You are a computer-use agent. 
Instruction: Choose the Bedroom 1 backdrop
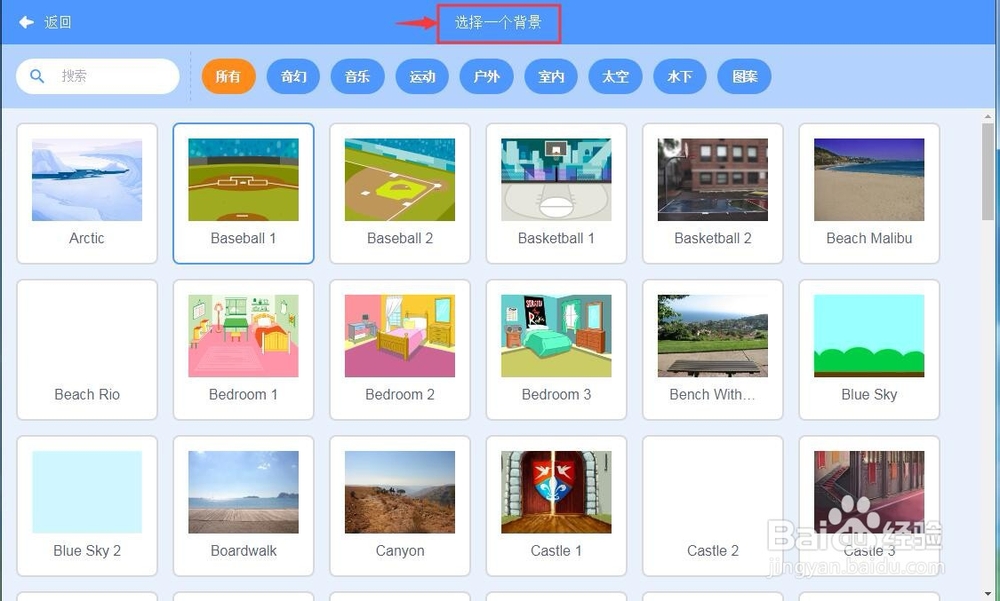tap(243, 350)
